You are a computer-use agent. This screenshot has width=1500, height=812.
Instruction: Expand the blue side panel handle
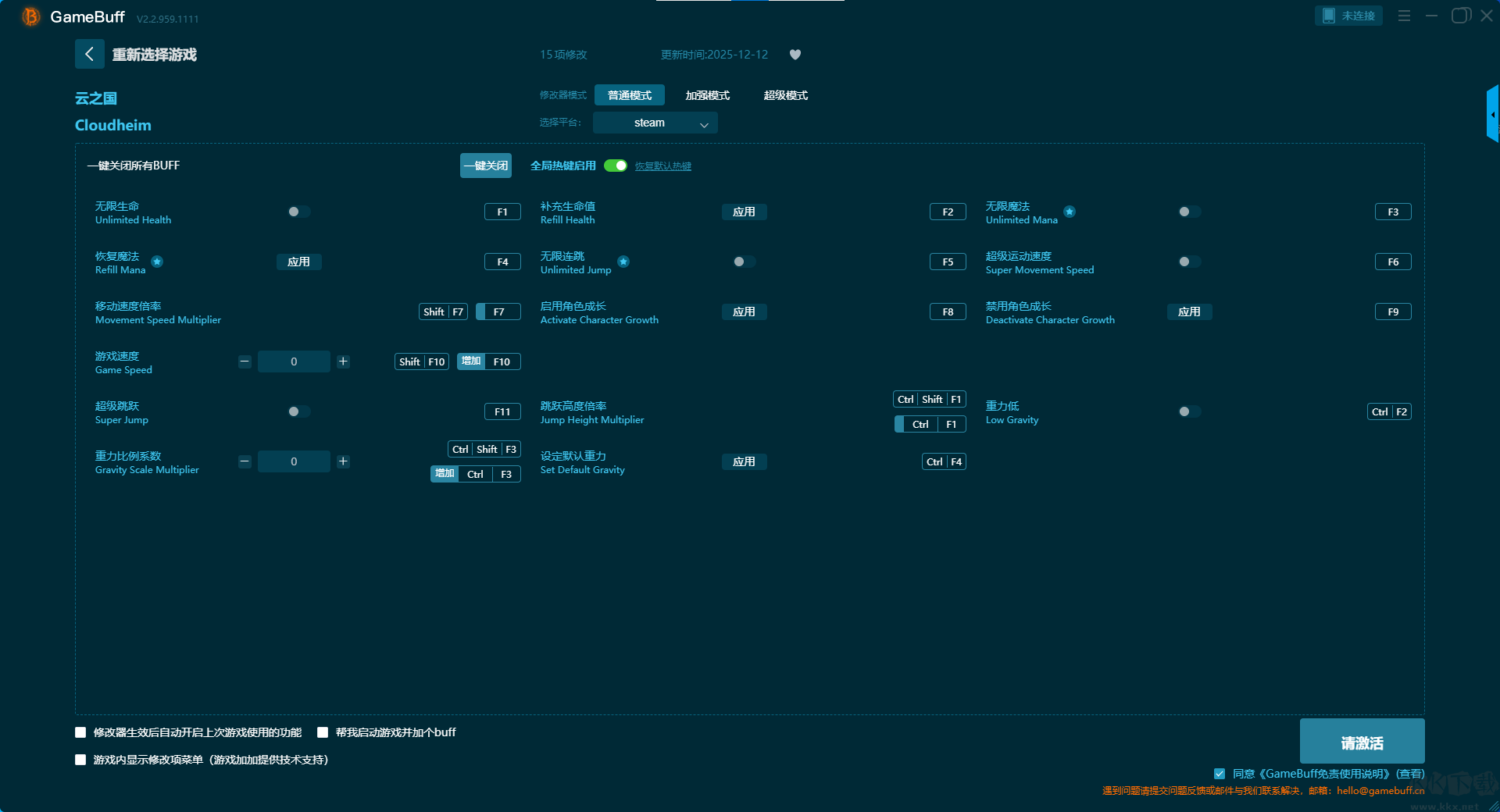(x=1492, y=114)
